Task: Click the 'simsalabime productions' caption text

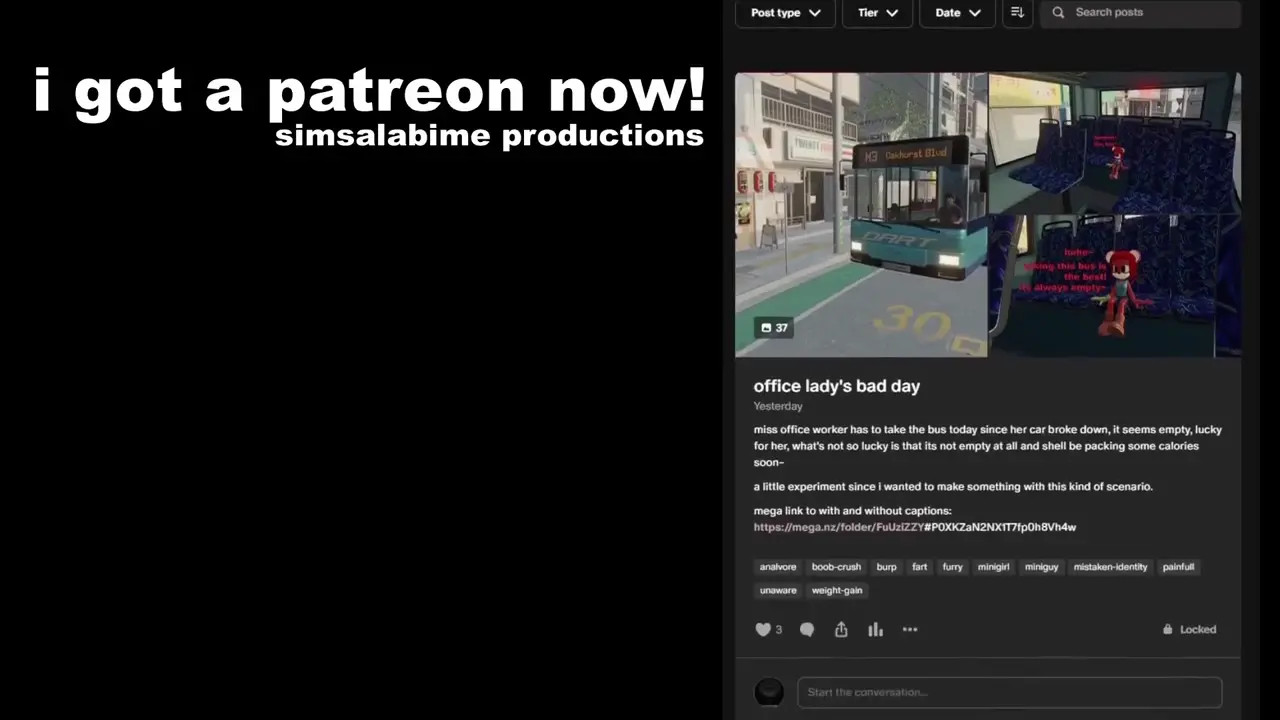Action: pyautogui.click(x=489, y=135)
